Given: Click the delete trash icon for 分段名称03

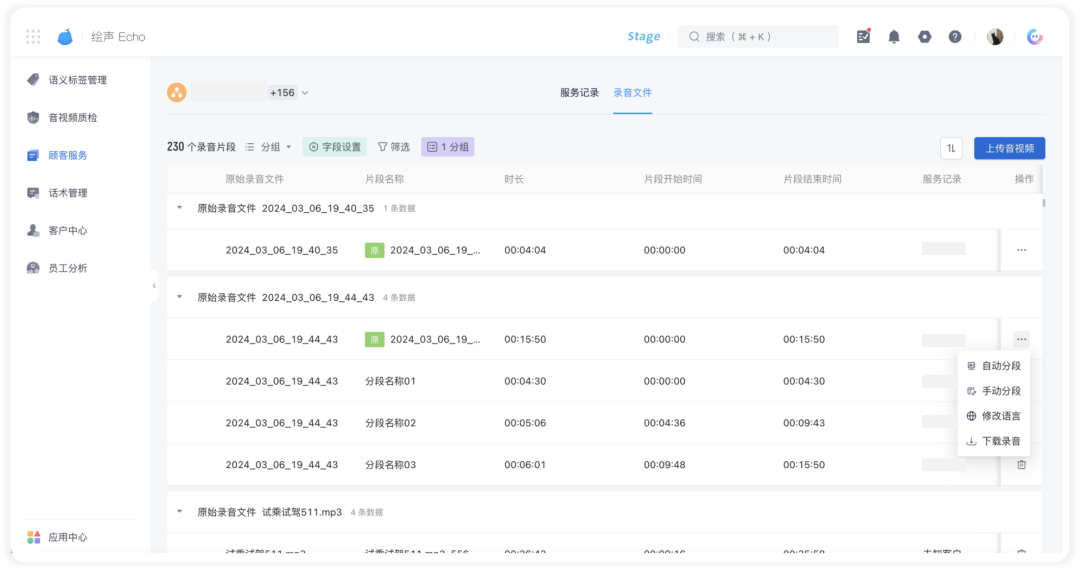Looking at the screenshot, I should click(1021, 465).
